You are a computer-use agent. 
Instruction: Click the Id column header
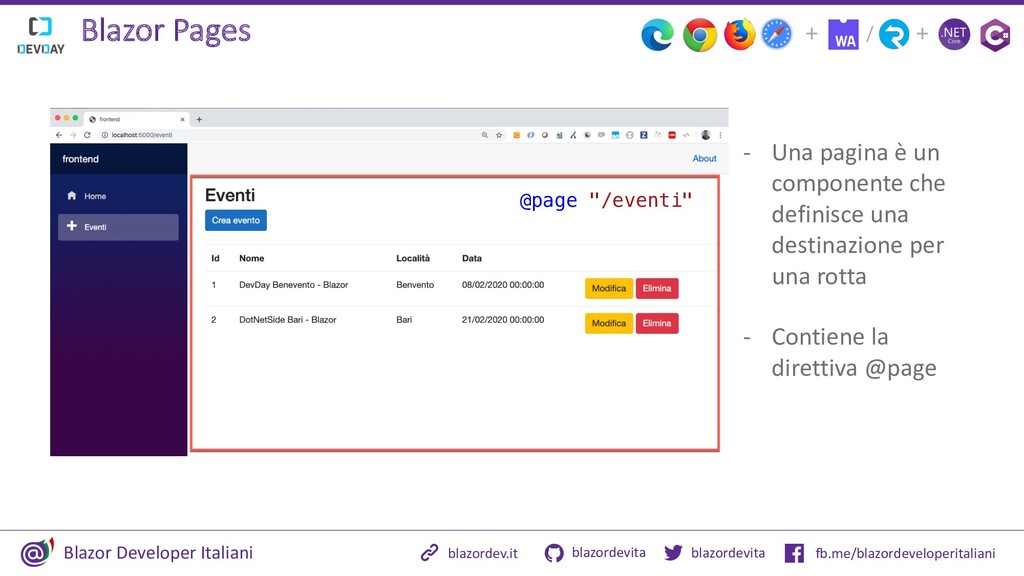point(215,259)
